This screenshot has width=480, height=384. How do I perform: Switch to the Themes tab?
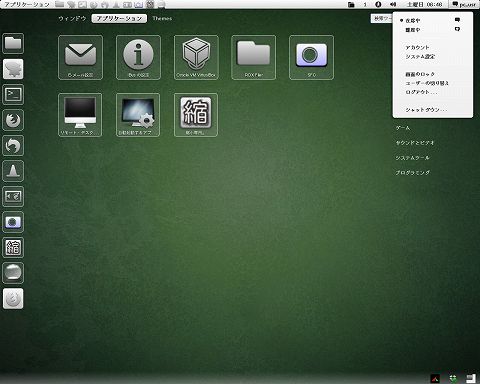[x=162, y=18]
